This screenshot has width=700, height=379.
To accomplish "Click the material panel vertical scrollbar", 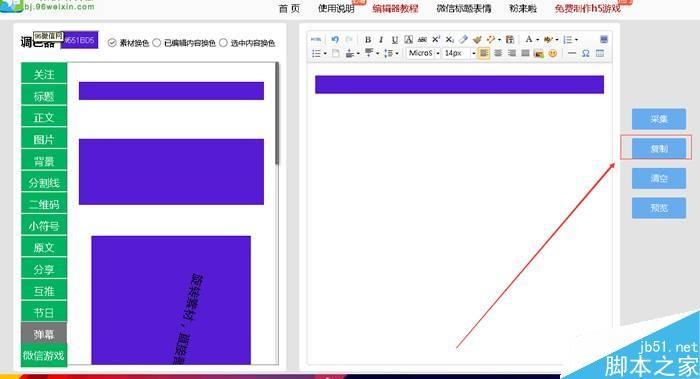I will pyautogui.click(x=277, y=114).
